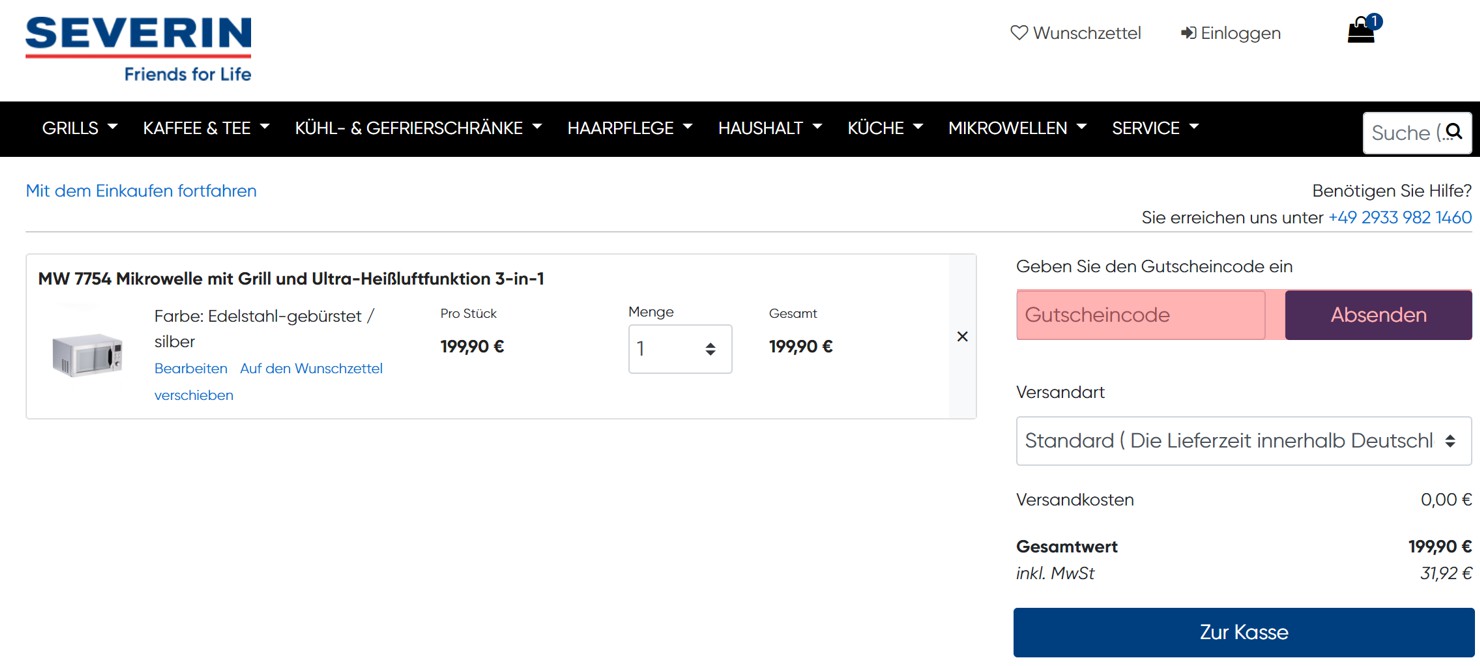Adjust the Menge quantity stepper

point(680,349)
